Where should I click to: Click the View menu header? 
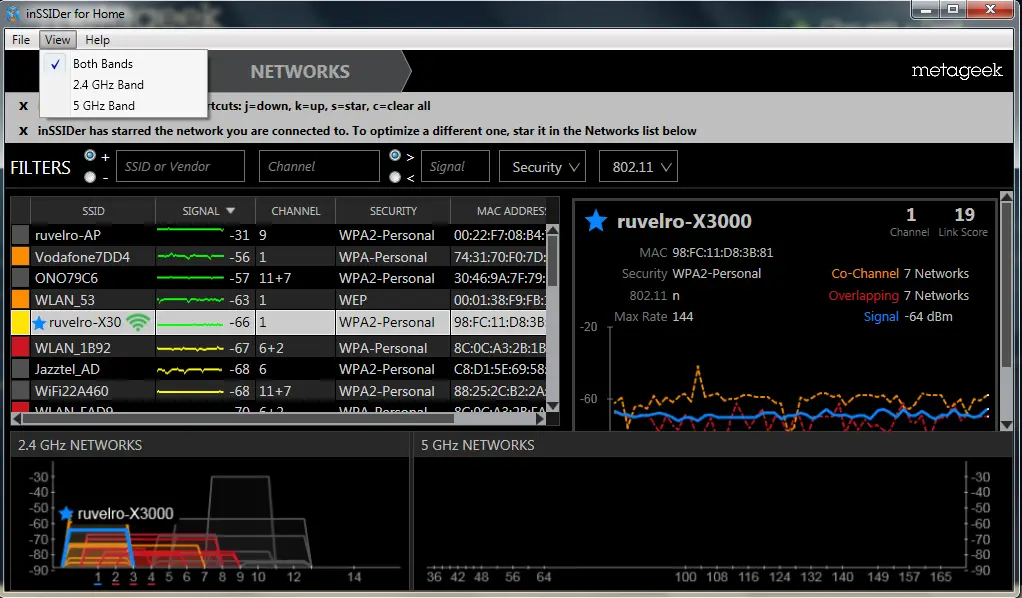tap(57, 40)
